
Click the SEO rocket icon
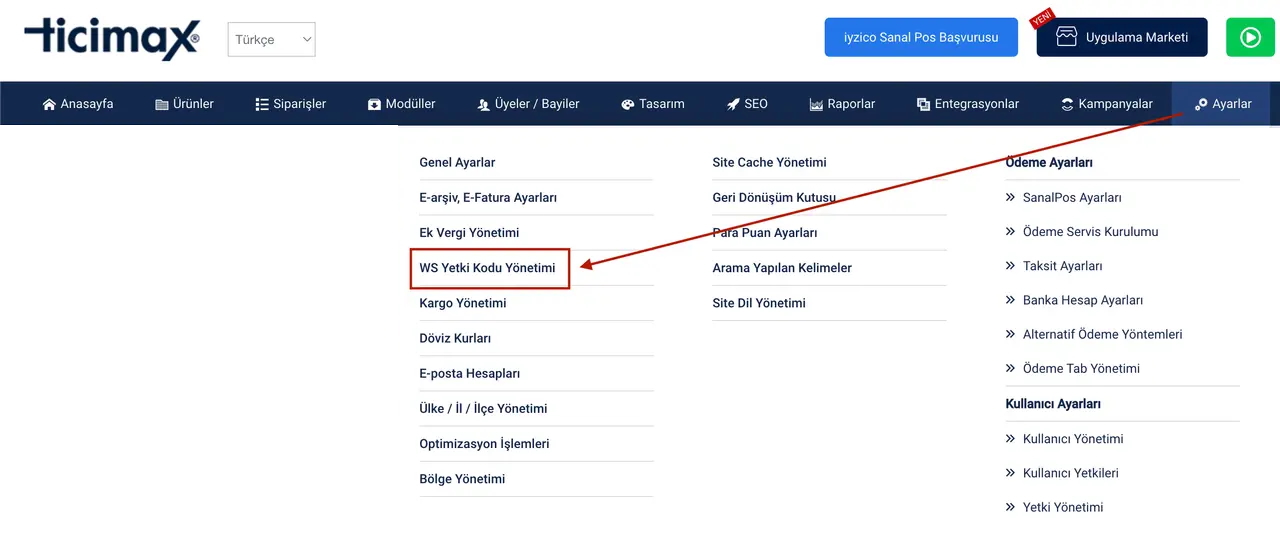point(733,104)
